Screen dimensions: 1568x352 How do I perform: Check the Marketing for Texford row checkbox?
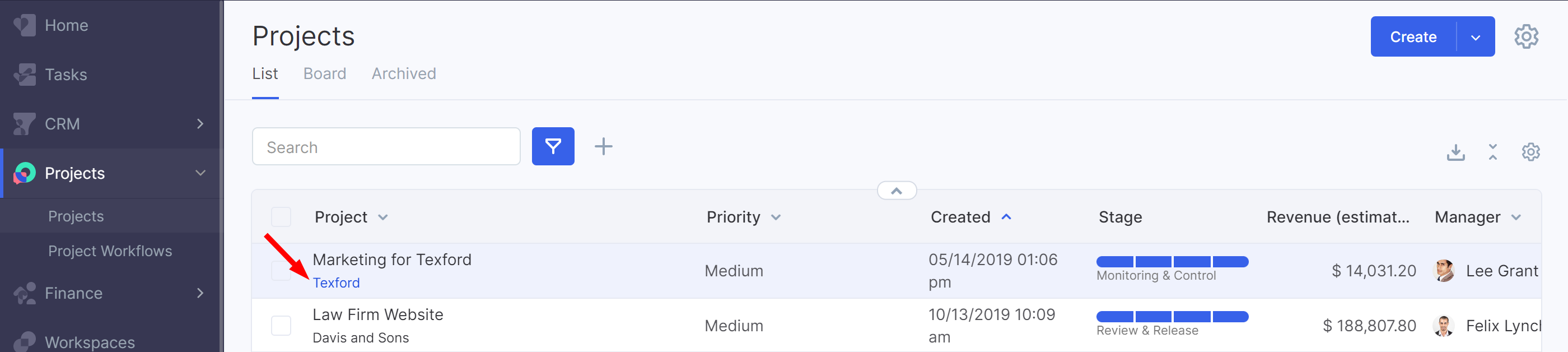coord(281,270)
